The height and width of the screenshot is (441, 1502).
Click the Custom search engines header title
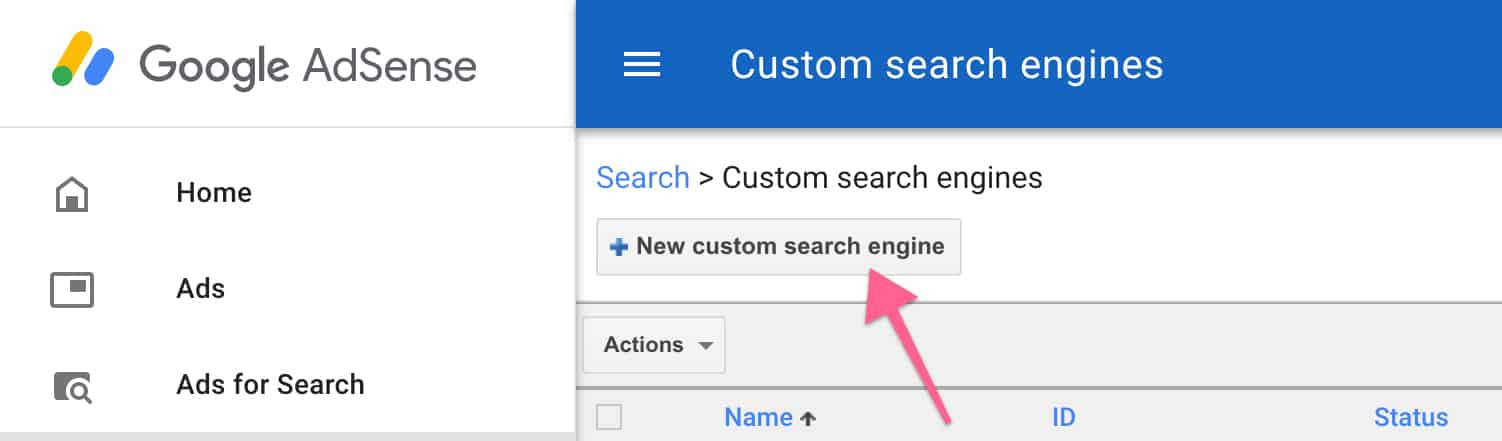(947, 65)
